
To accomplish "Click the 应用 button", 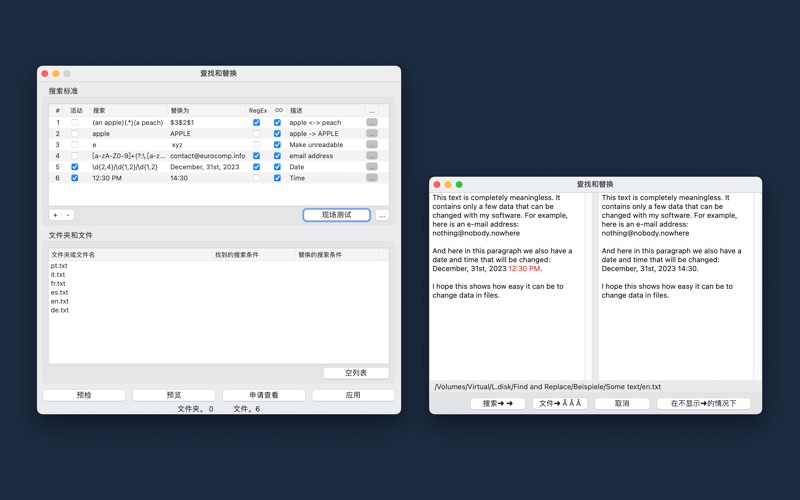I will (x=353, y=395).
